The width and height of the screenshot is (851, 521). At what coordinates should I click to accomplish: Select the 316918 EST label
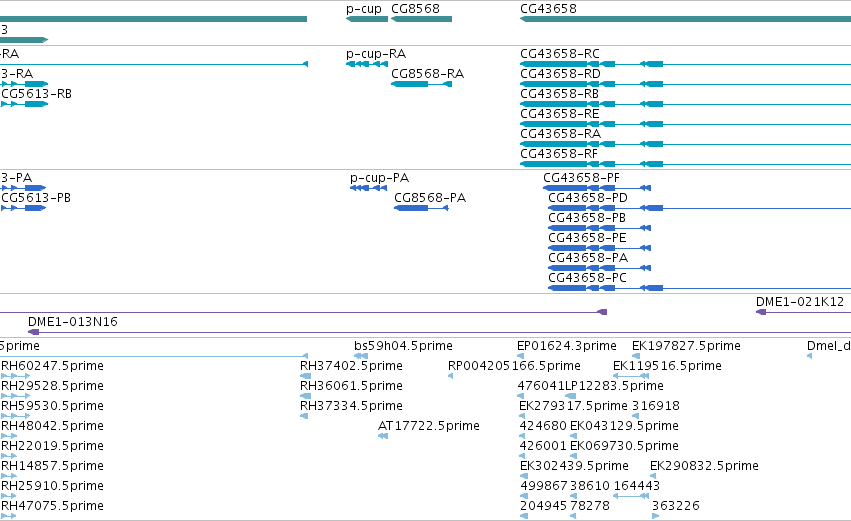(x=656, y=406)
